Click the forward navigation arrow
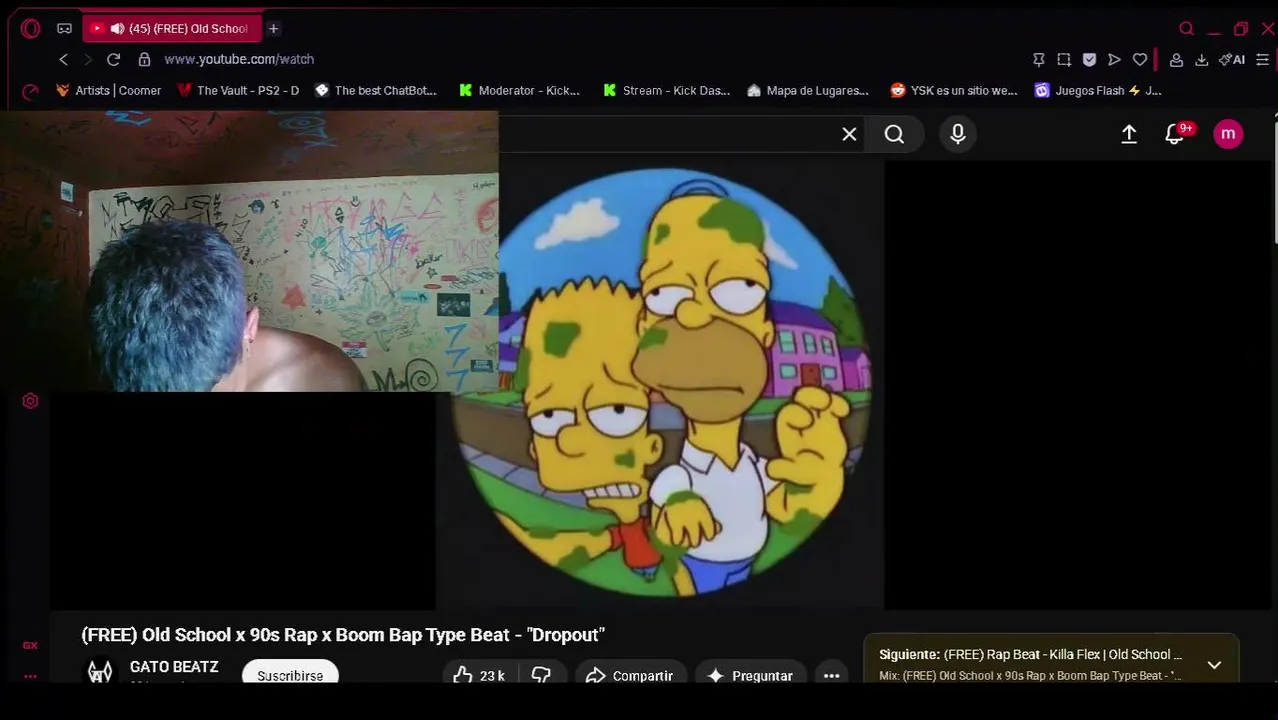This screenshot has height=720, width=1278. click(88, 60)
